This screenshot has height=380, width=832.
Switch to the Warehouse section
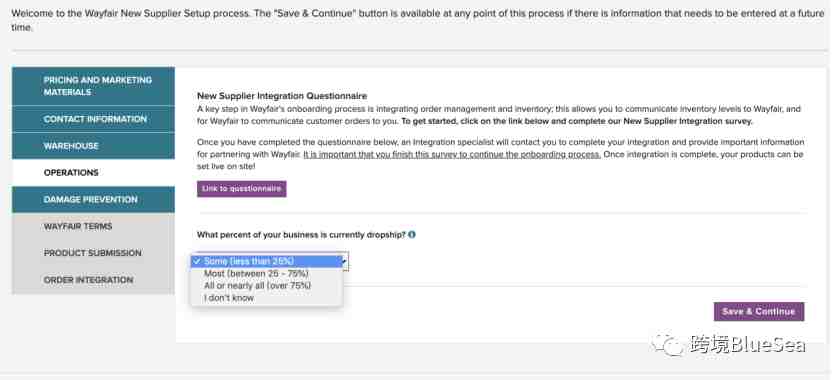pyautogui.click(x=93, y=146)
